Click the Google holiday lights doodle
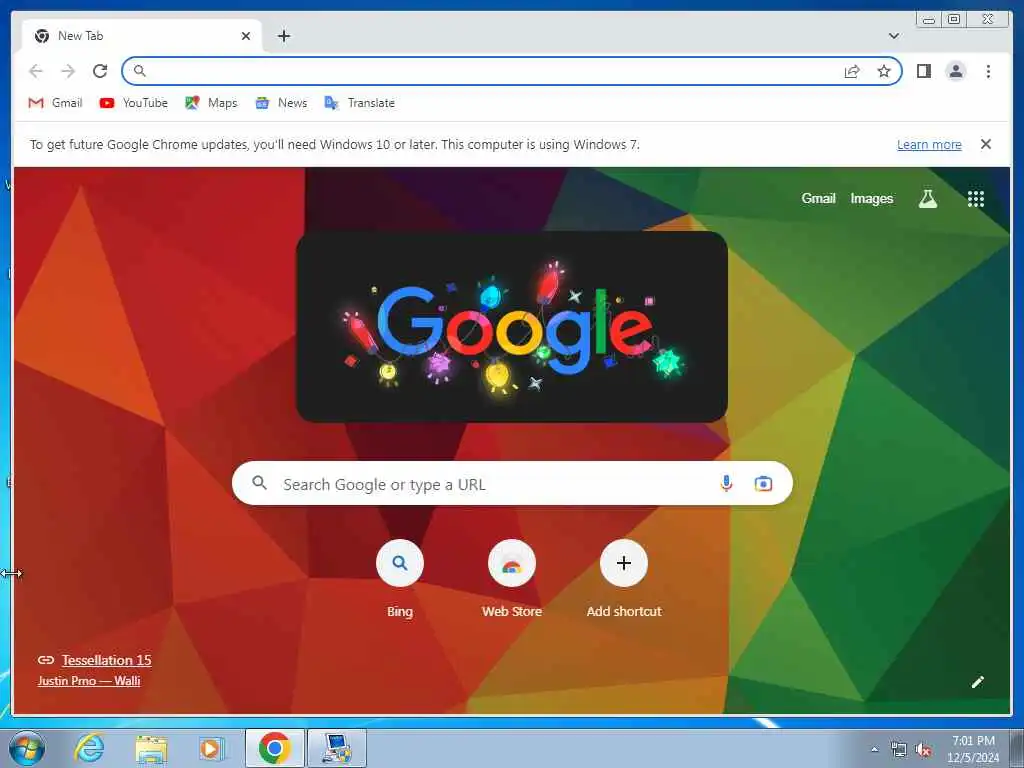 click(x=512, y=327)
